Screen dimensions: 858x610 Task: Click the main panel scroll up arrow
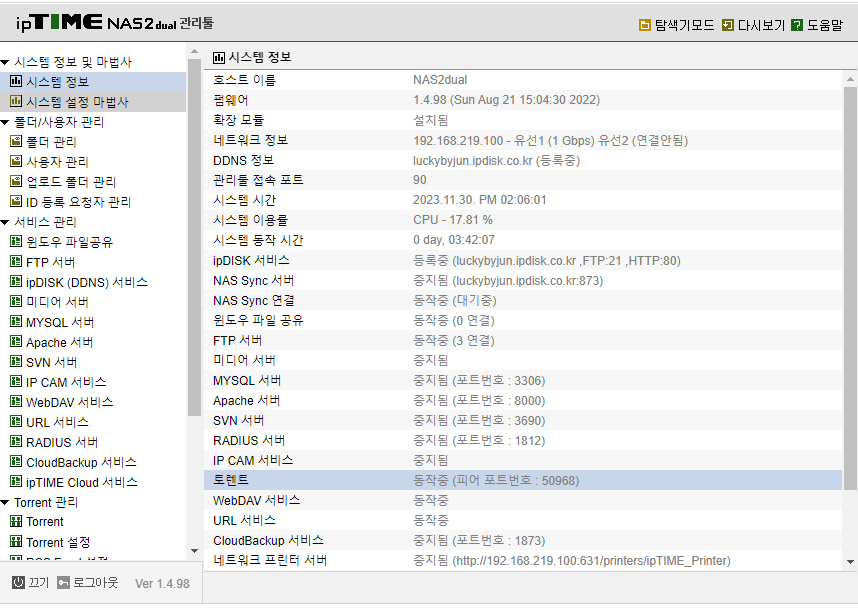pos(850,79)
